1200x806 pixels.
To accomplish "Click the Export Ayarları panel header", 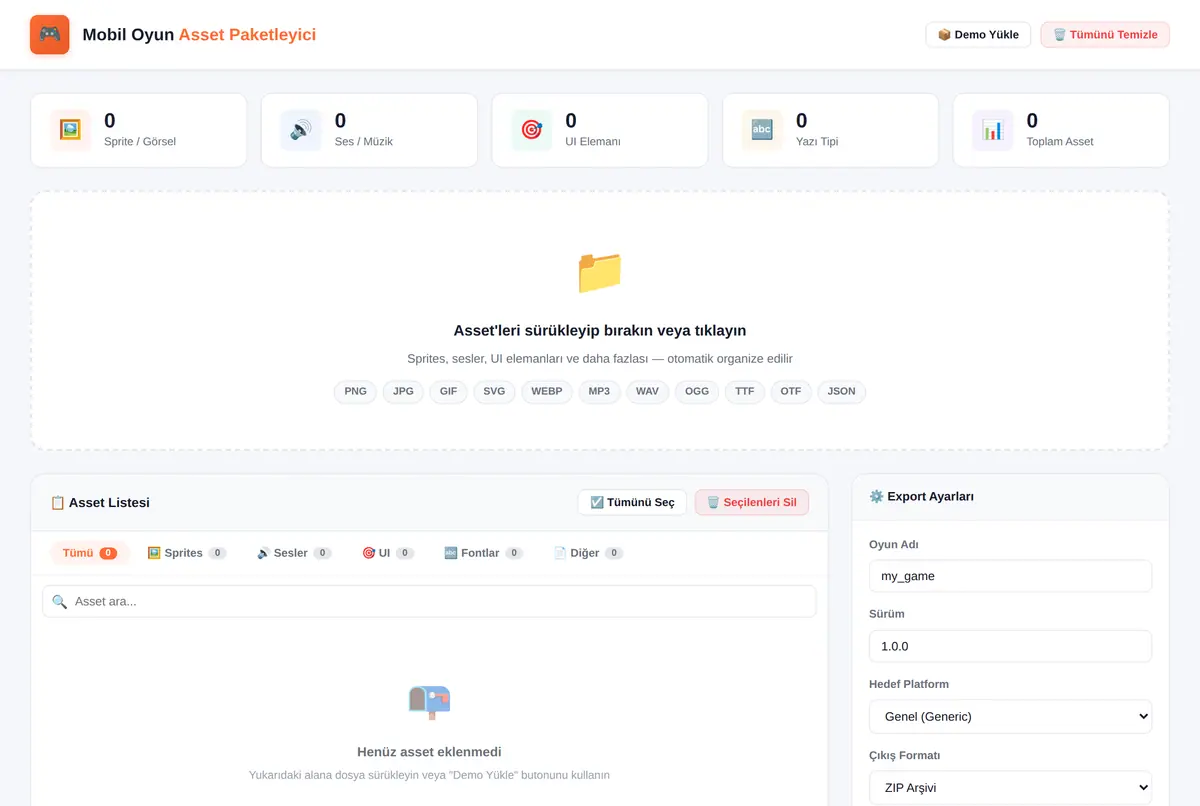I will point(1010,497).
